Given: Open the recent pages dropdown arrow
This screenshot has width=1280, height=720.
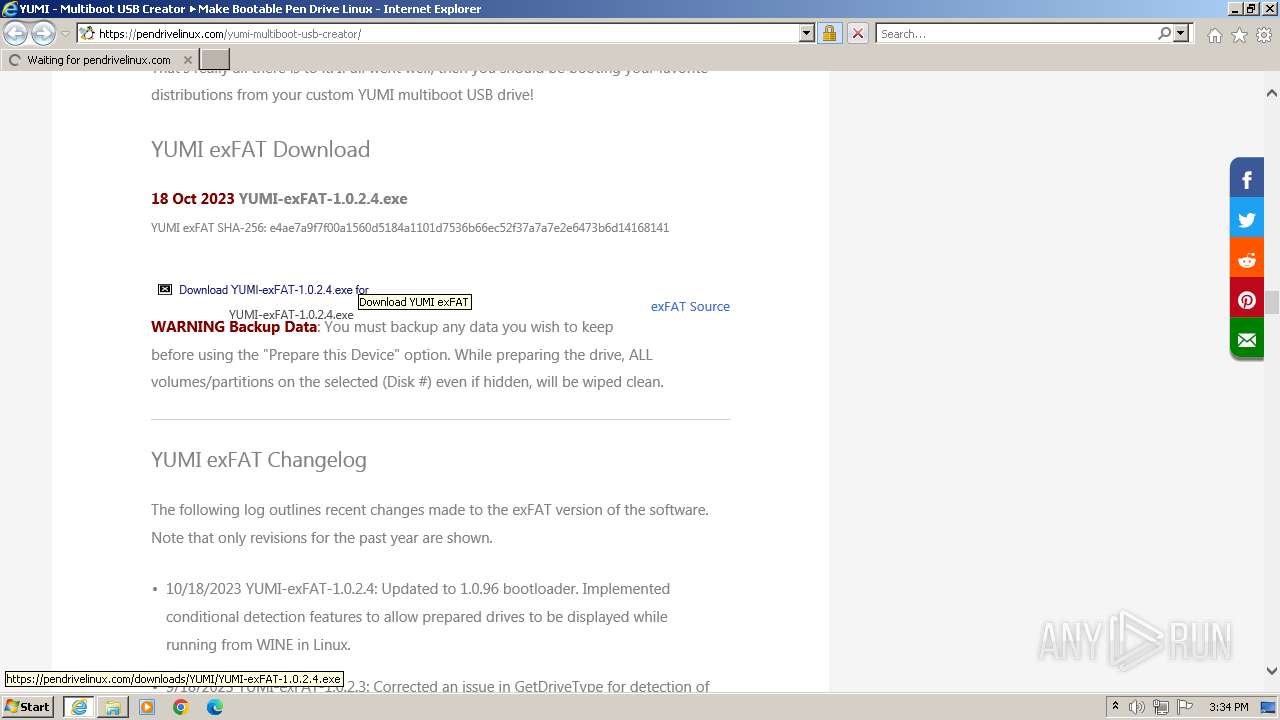Looking at the screenshot, I should coord(65,34).
